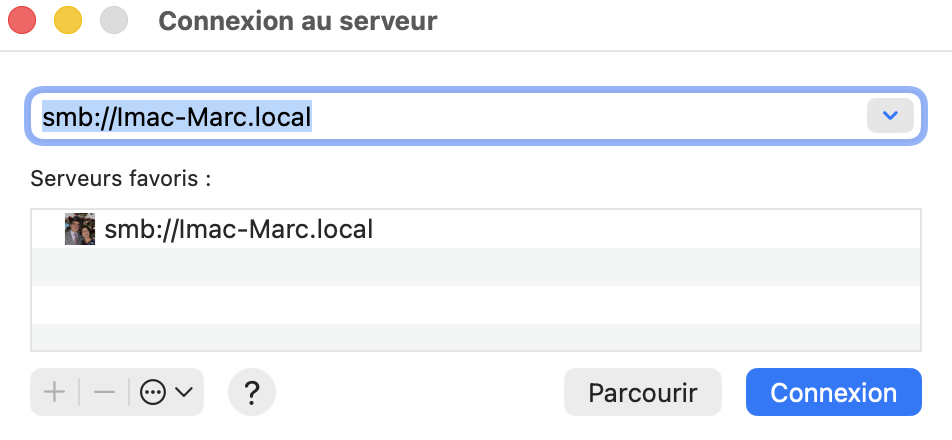Open help with the question mark button
The height and width of the screenshot is (440, 952).
(252, 392)
